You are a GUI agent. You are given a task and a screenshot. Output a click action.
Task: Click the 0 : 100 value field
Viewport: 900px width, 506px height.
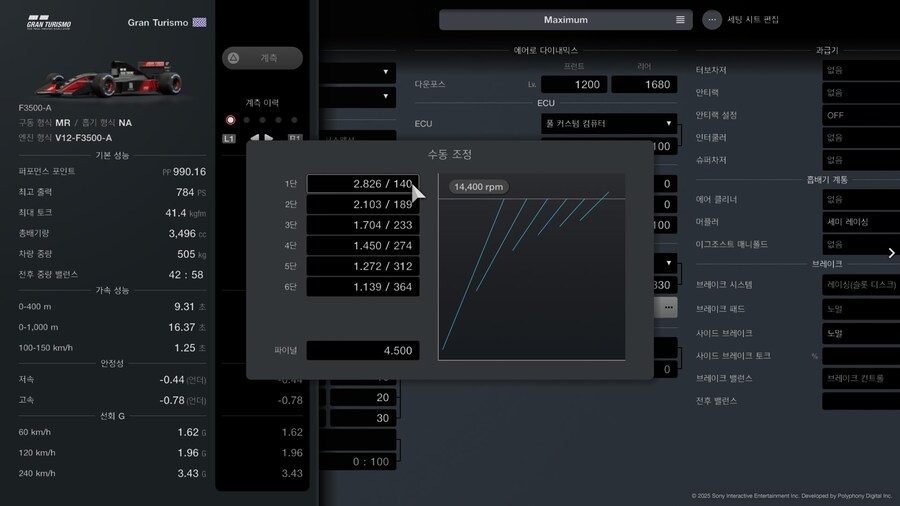[x=358, y=461]
